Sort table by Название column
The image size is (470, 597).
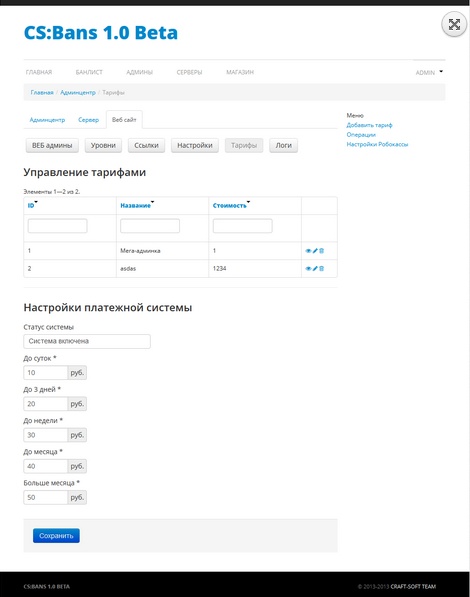136,206
